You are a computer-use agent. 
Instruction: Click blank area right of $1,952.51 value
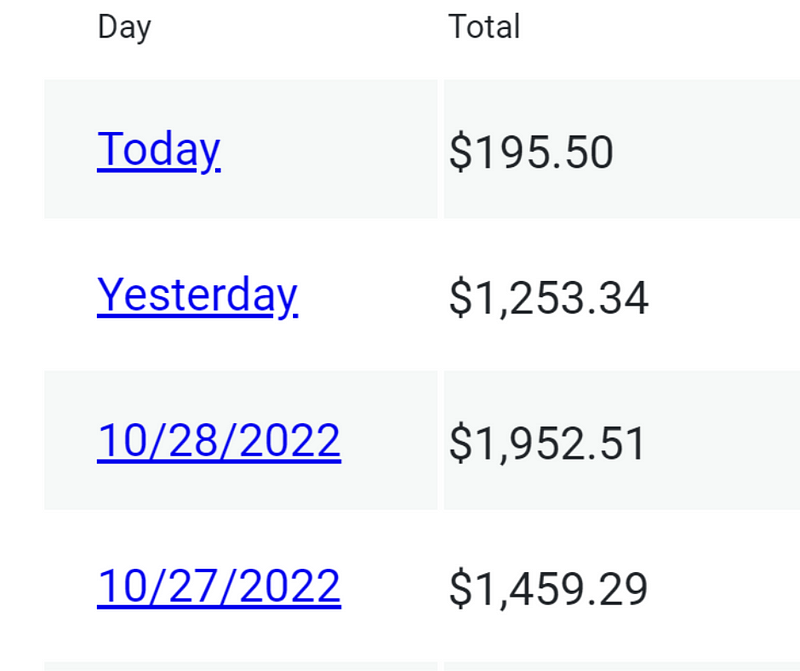pos(722,440)
